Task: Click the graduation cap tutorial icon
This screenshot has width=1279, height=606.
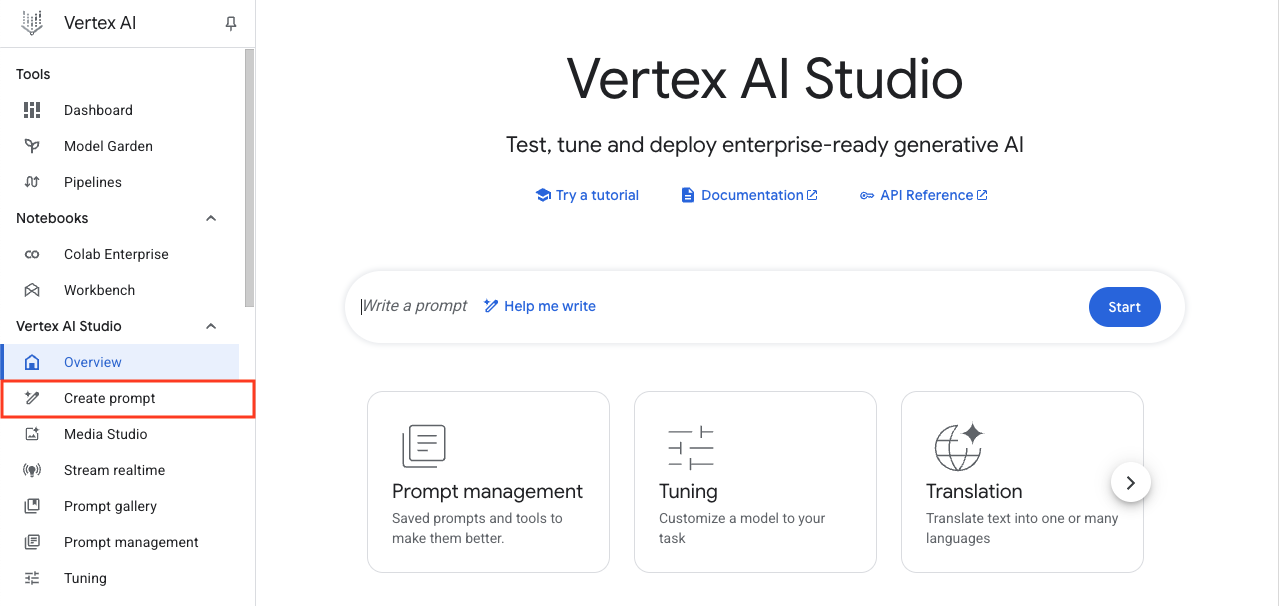Action: point(543,195)
